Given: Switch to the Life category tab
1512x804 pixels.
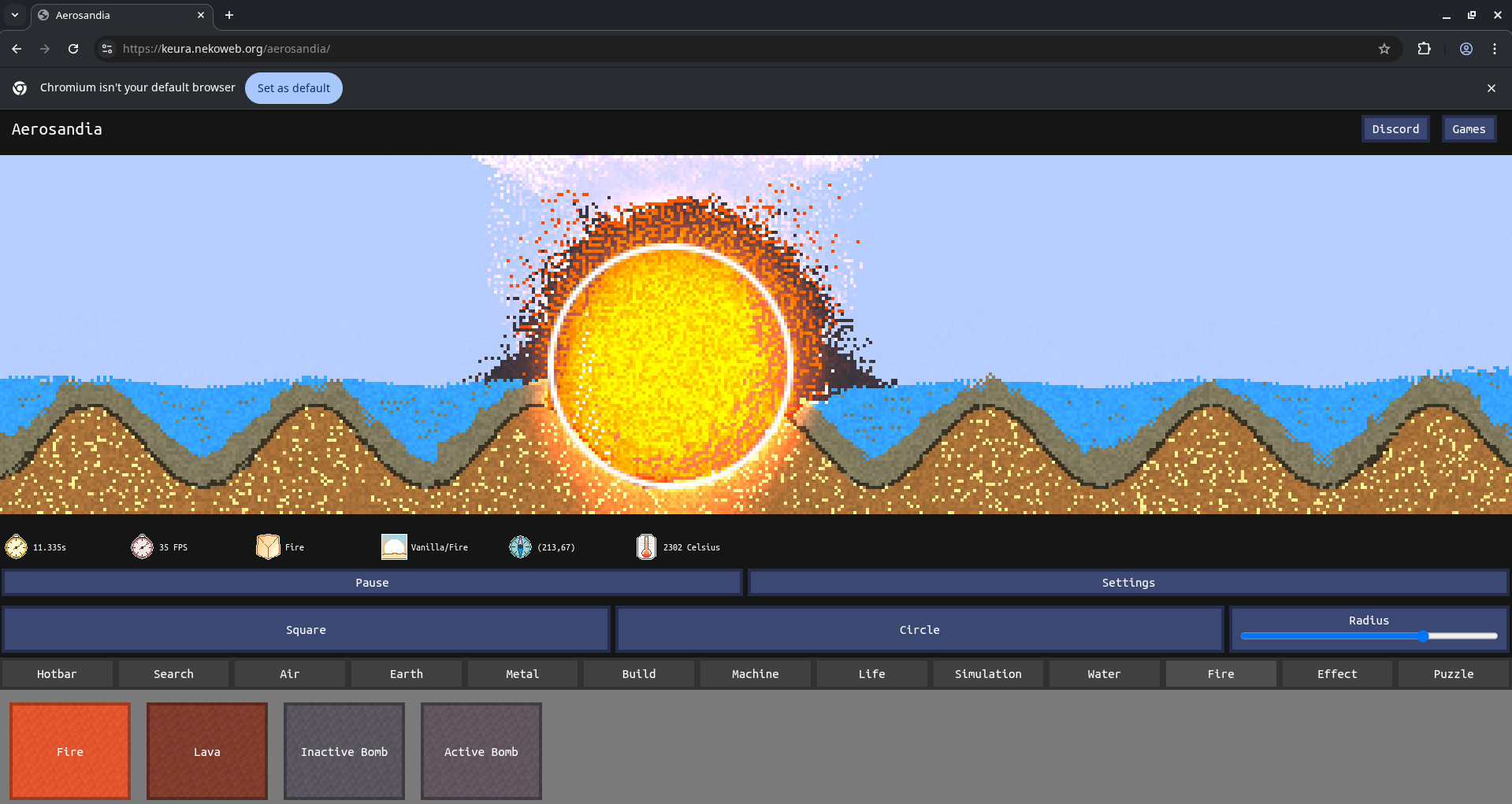Looking at the screenshot, I should coord(872,674).
